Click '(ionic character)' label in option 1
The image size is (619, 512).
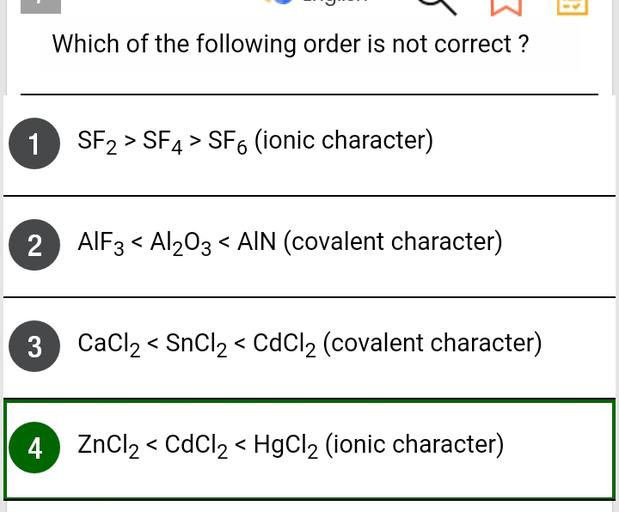click(344, 141)
